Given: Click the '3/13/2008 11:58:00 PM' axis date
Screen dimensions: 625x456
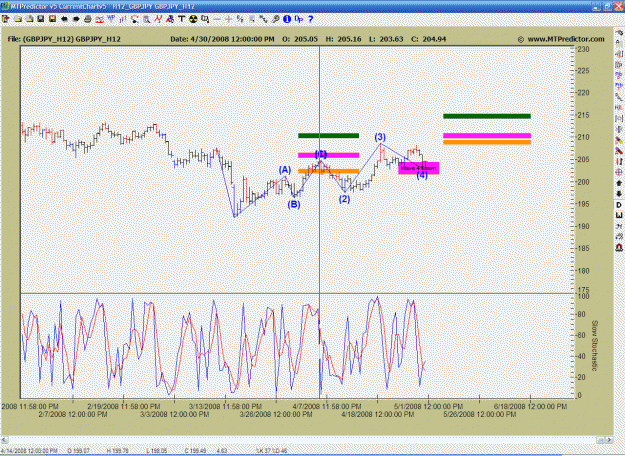Looking at the screenshot, I should coord(225,407).
